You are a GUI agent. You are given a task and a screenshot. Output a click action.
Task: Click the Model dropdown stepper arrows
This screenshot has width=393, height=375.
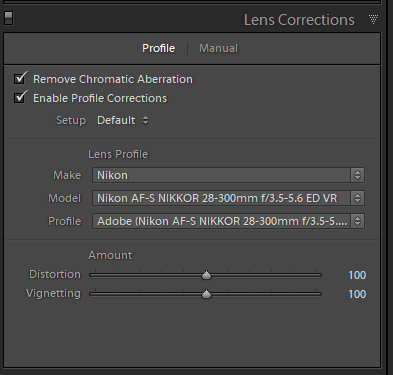[x=357, y=198]
